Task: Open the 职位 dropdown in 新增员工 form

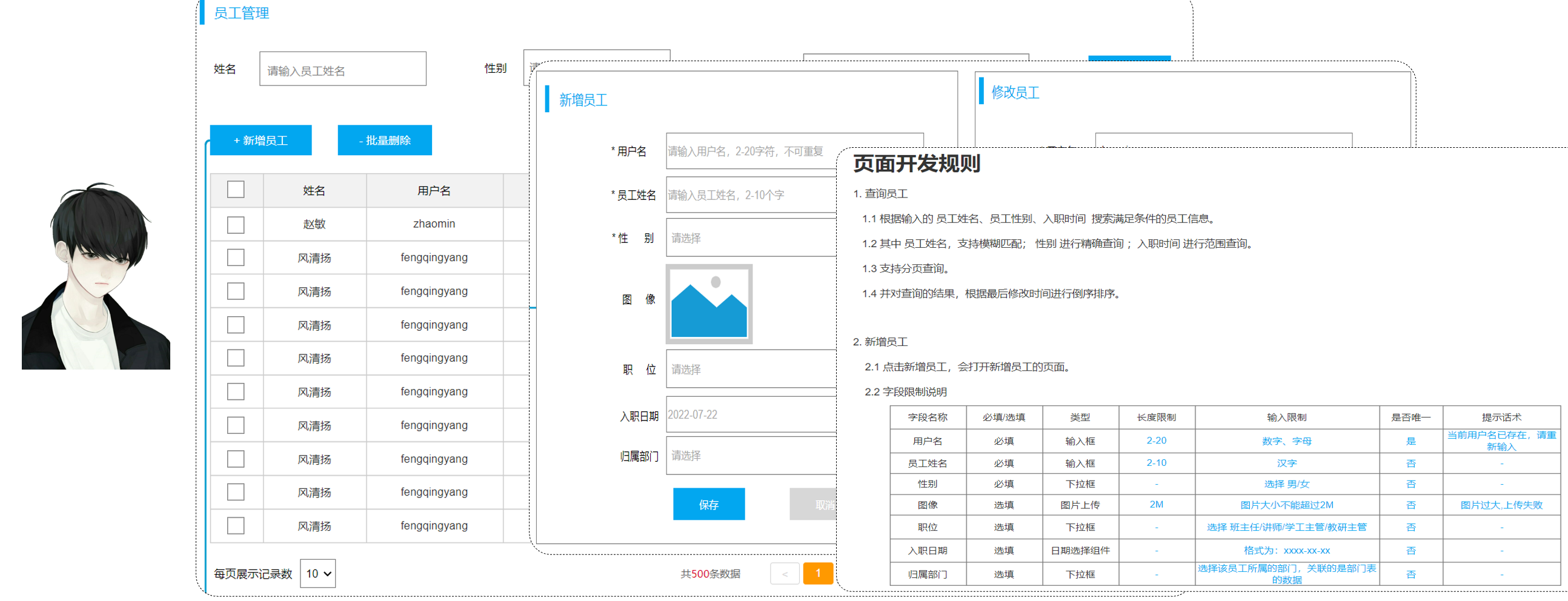Action: coord(752,369)
